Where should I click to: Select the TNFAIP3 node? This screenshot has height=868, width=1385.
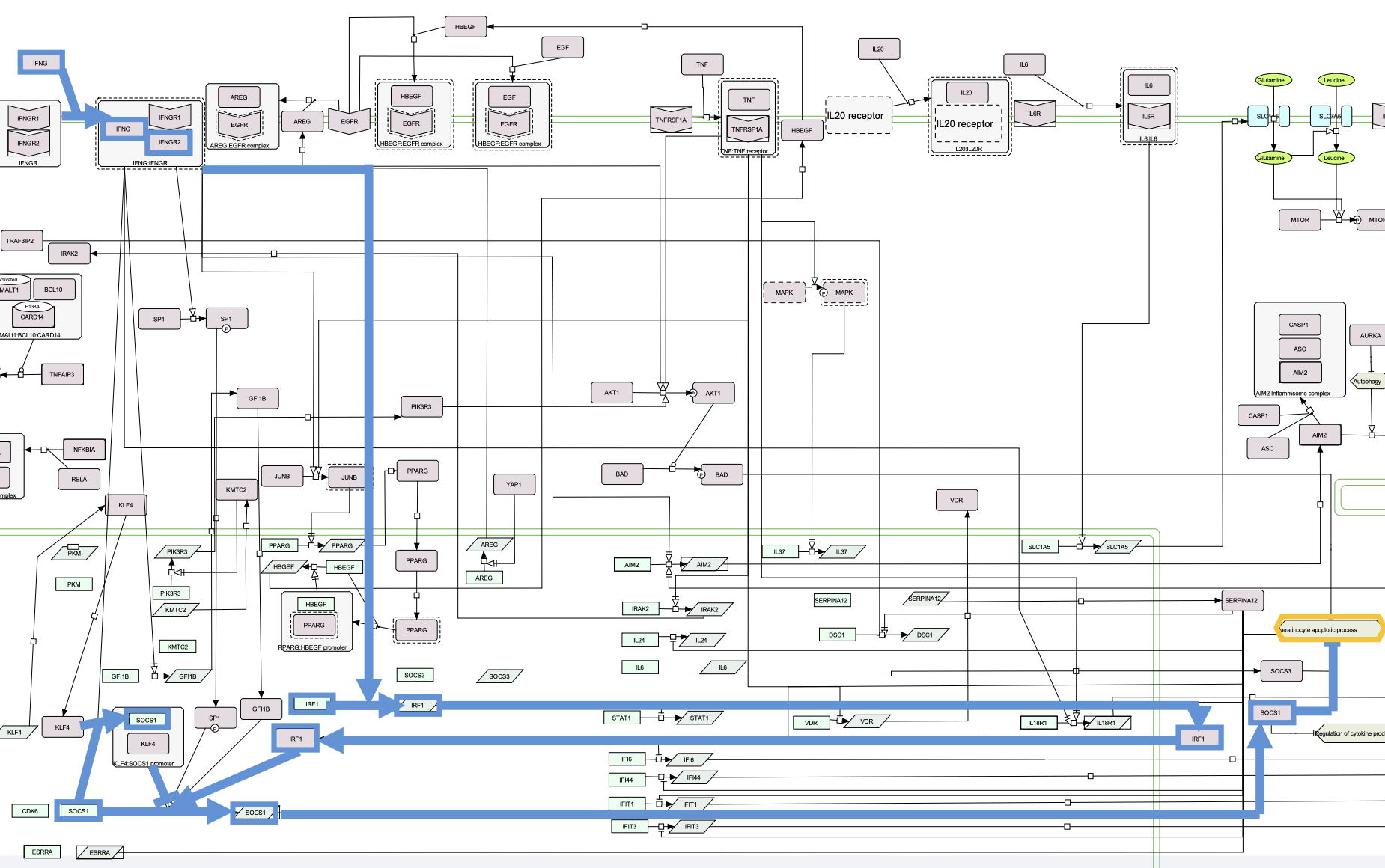(62, 374)
